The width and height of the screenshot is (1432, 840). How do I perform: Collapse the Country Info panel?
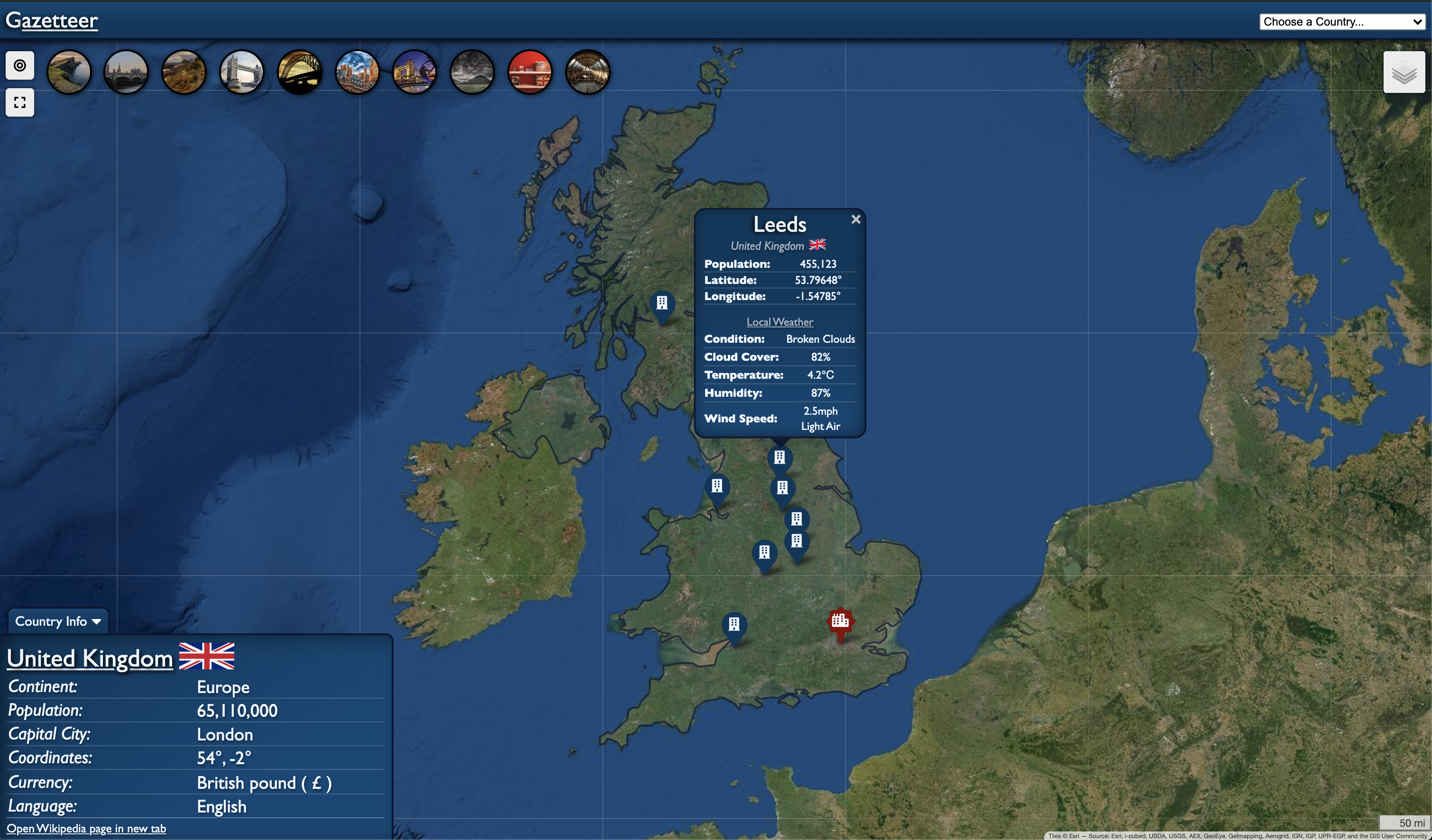point(58,621)
